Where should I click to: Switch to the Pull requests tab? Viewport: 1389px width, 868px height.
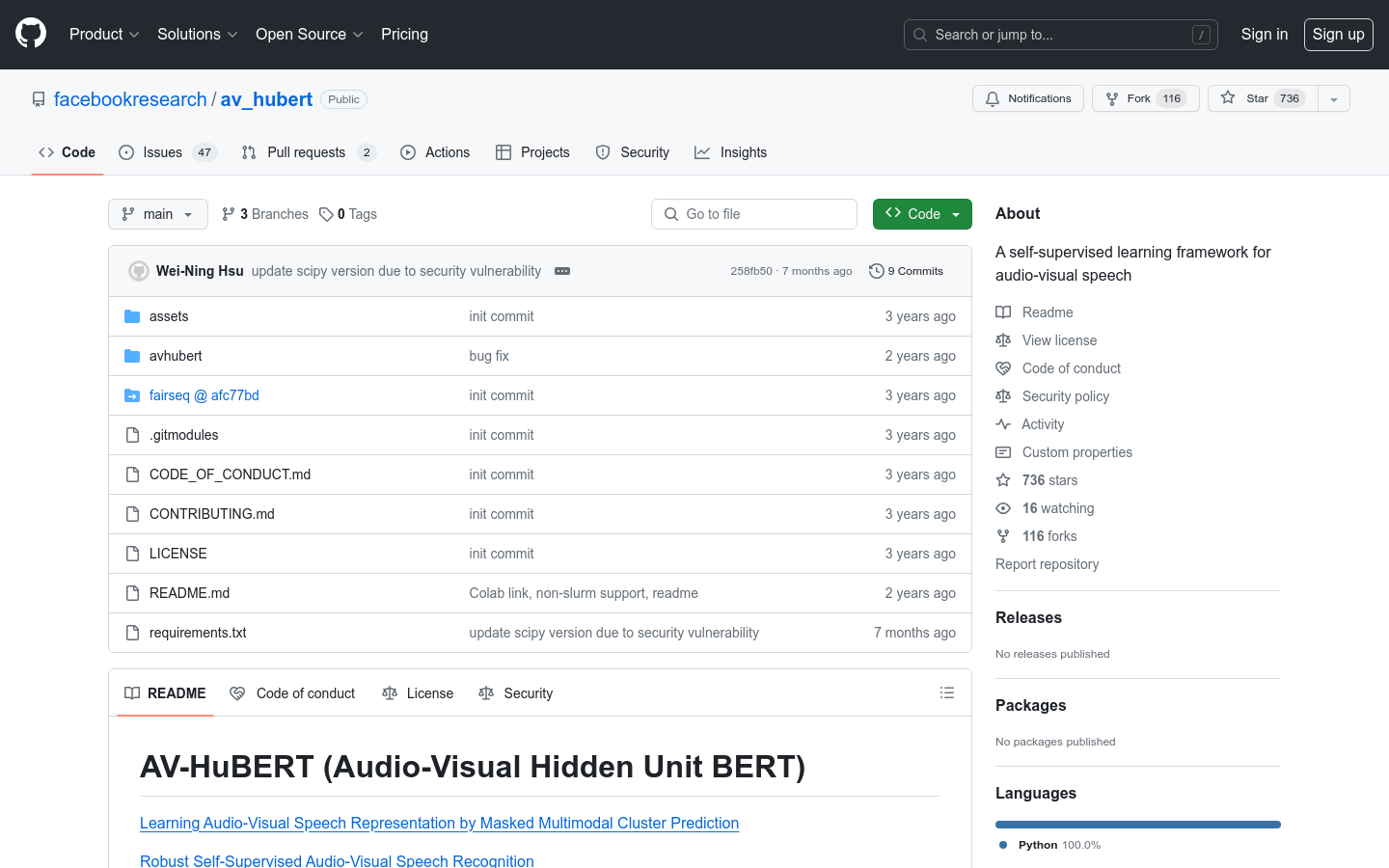[x=309, y=152]
